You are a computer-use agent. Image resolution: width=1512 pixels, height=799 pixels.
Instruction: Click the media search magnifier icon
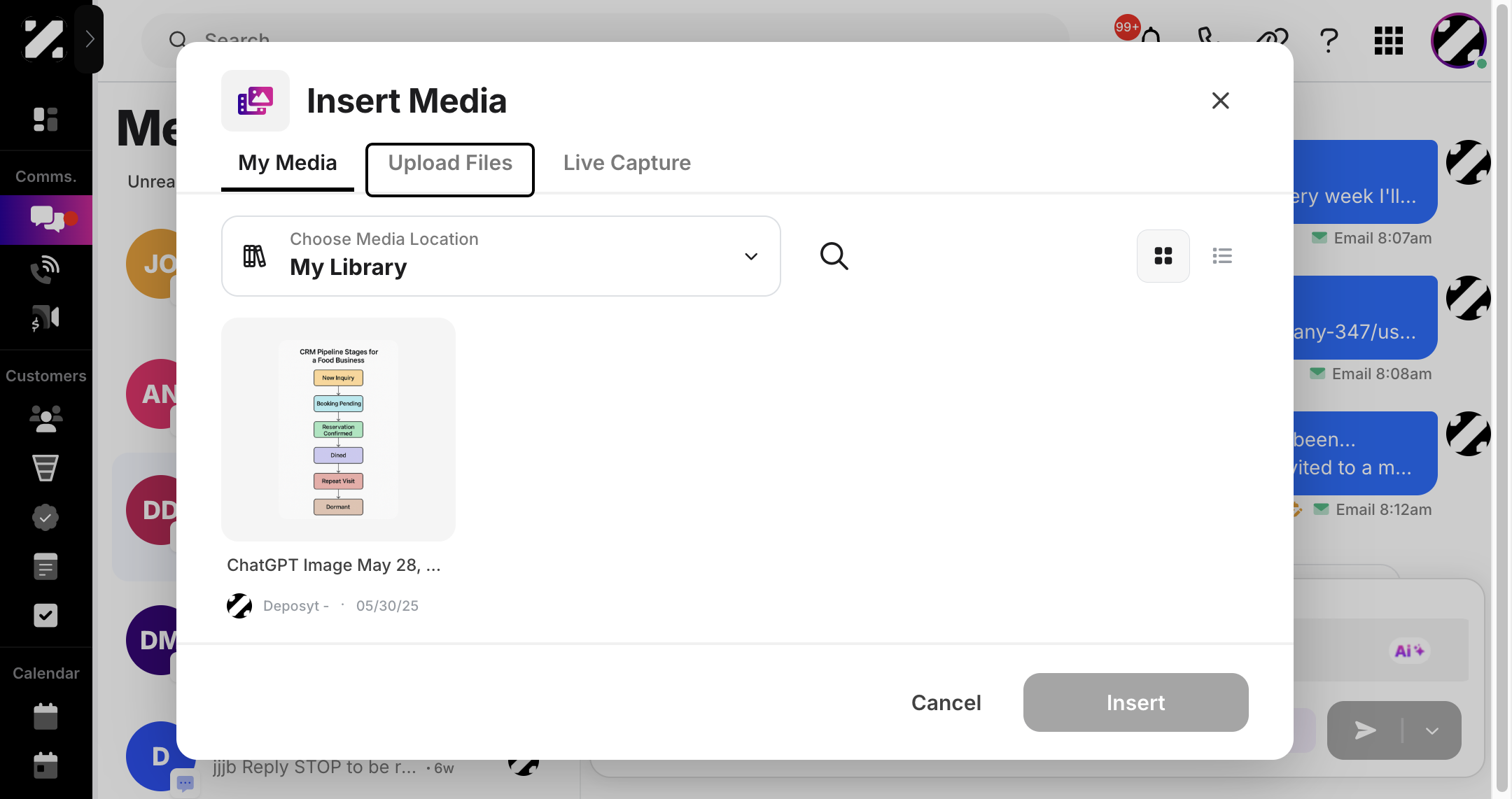coord(834,256)
